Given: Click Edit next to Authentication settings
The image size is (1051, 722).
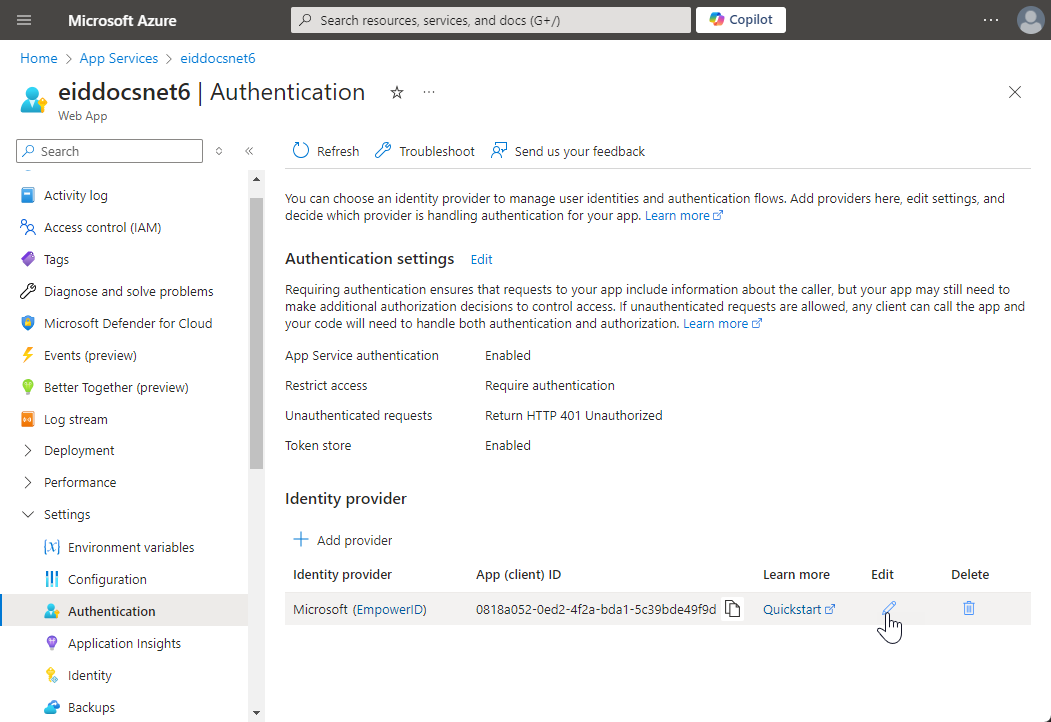Looking at the screenshot, I should 481,260.
